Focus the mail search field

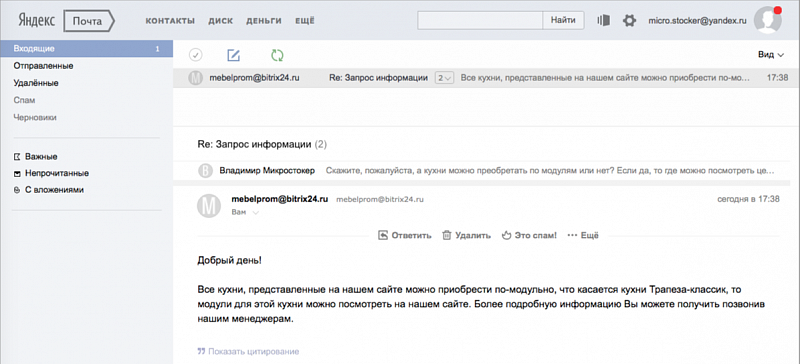(480, 20)
